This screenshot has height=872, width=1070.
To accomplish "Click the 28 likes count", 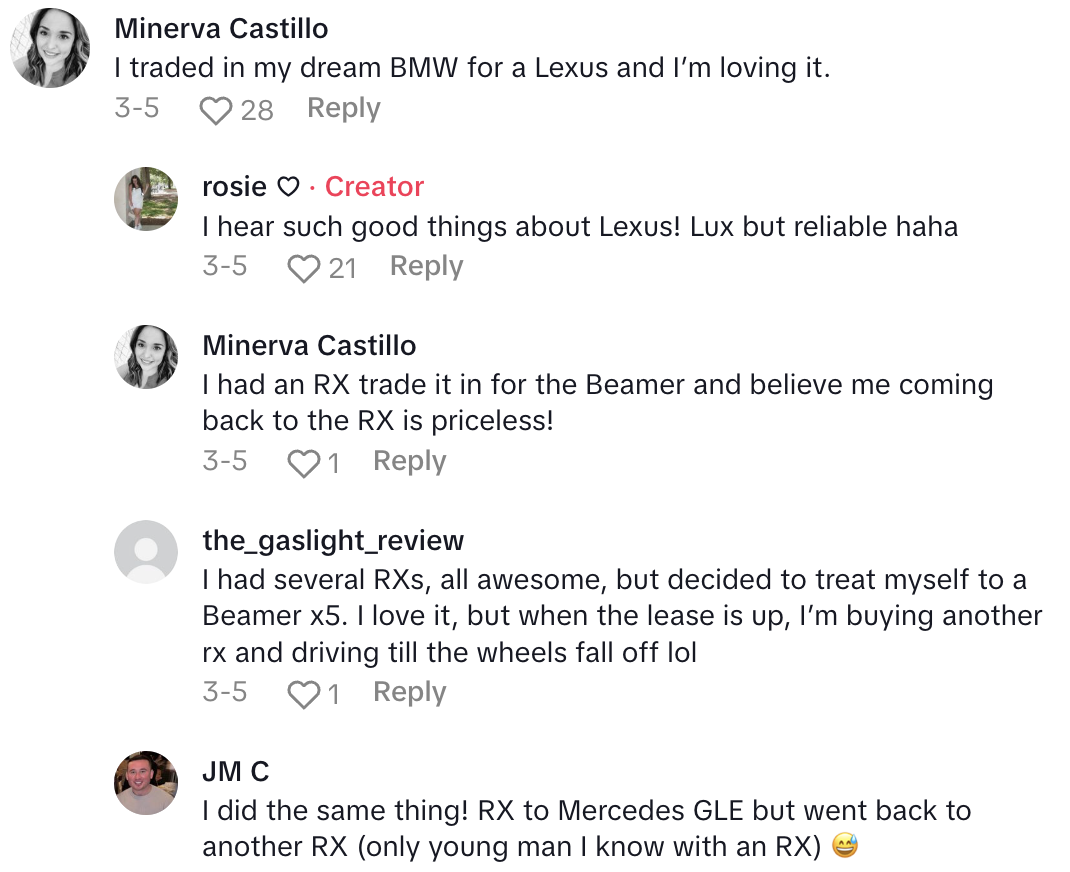I will point(257,110).
